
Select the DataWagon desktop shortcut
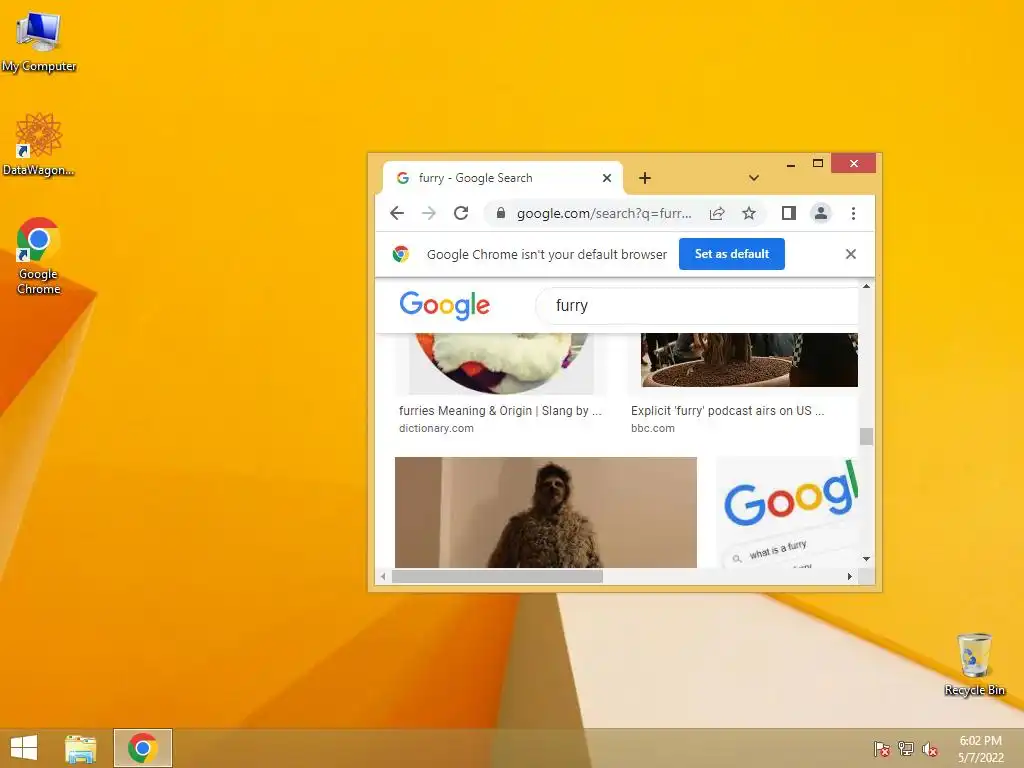(39, 144)
